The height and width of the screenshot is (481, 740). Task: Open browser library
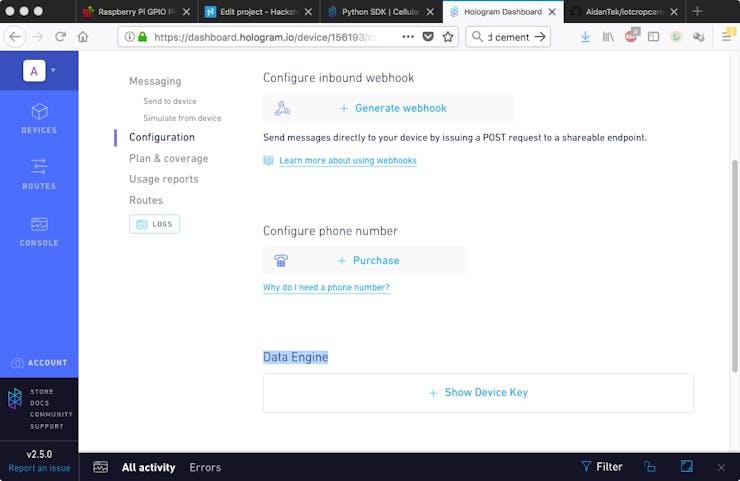click(x=608, y=37)
